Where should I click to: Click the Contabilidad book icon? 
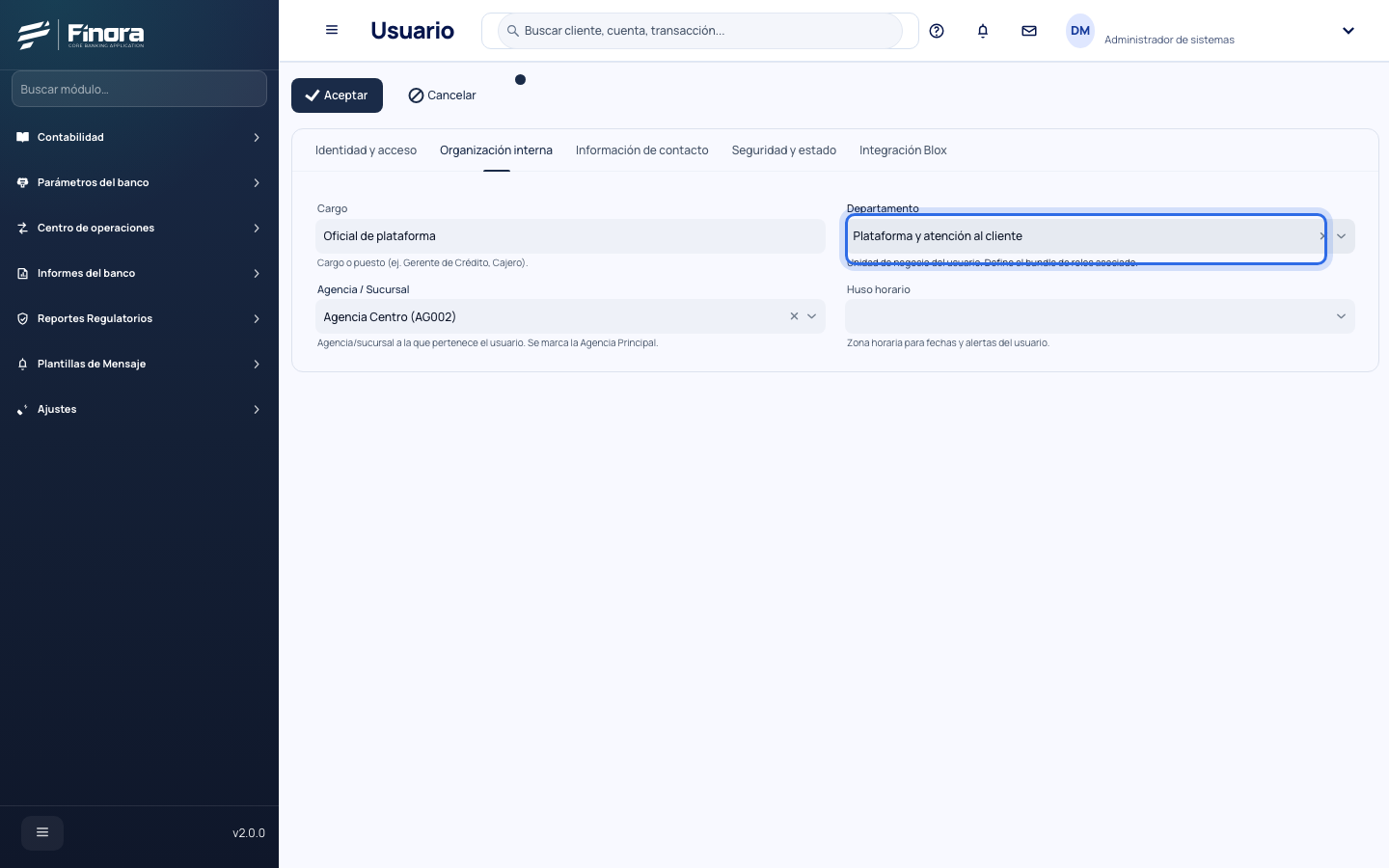[x=23, y=137]
